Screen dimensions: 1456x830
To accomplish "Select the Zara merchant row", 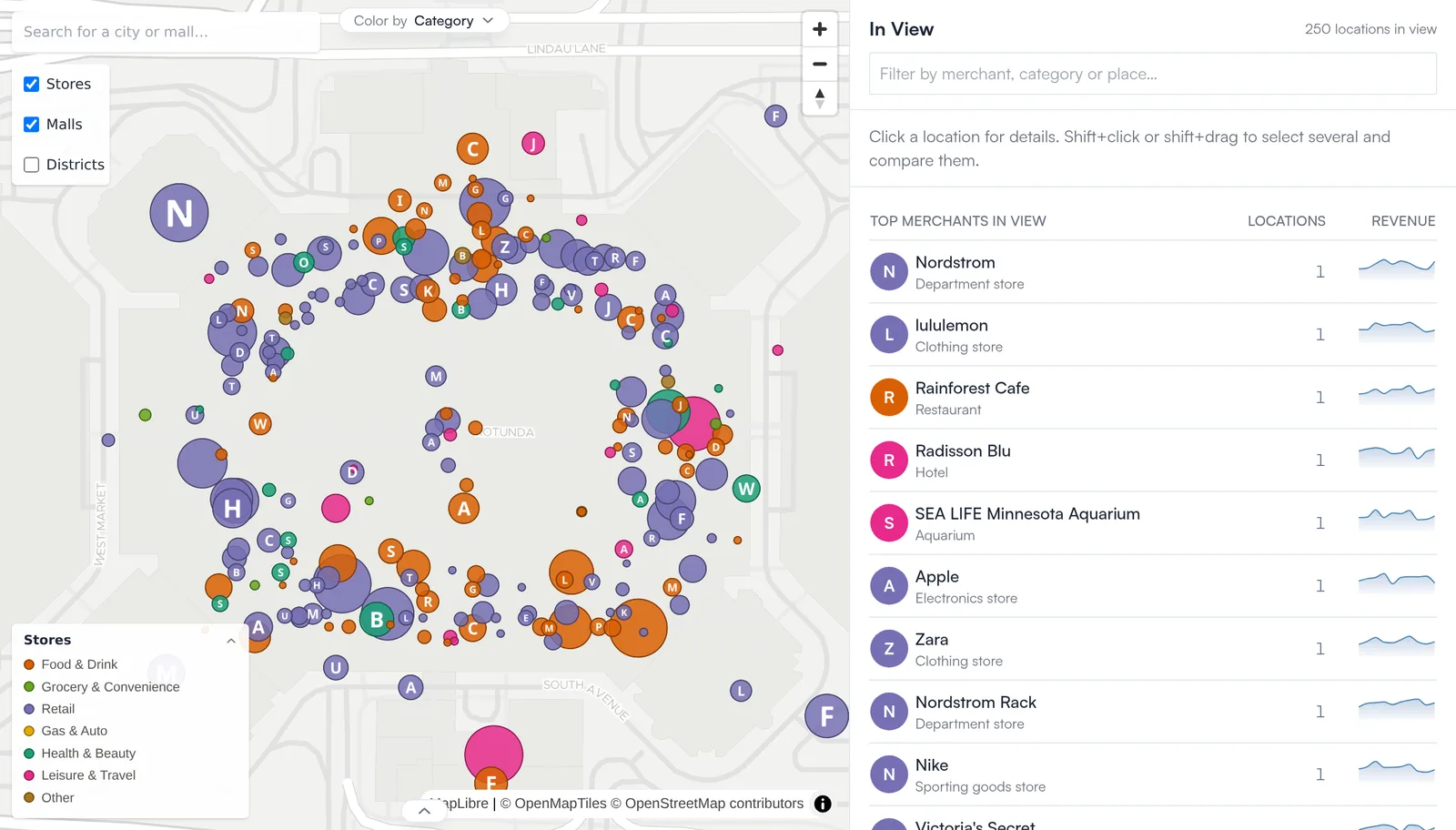I will (x=1153, y=649).
